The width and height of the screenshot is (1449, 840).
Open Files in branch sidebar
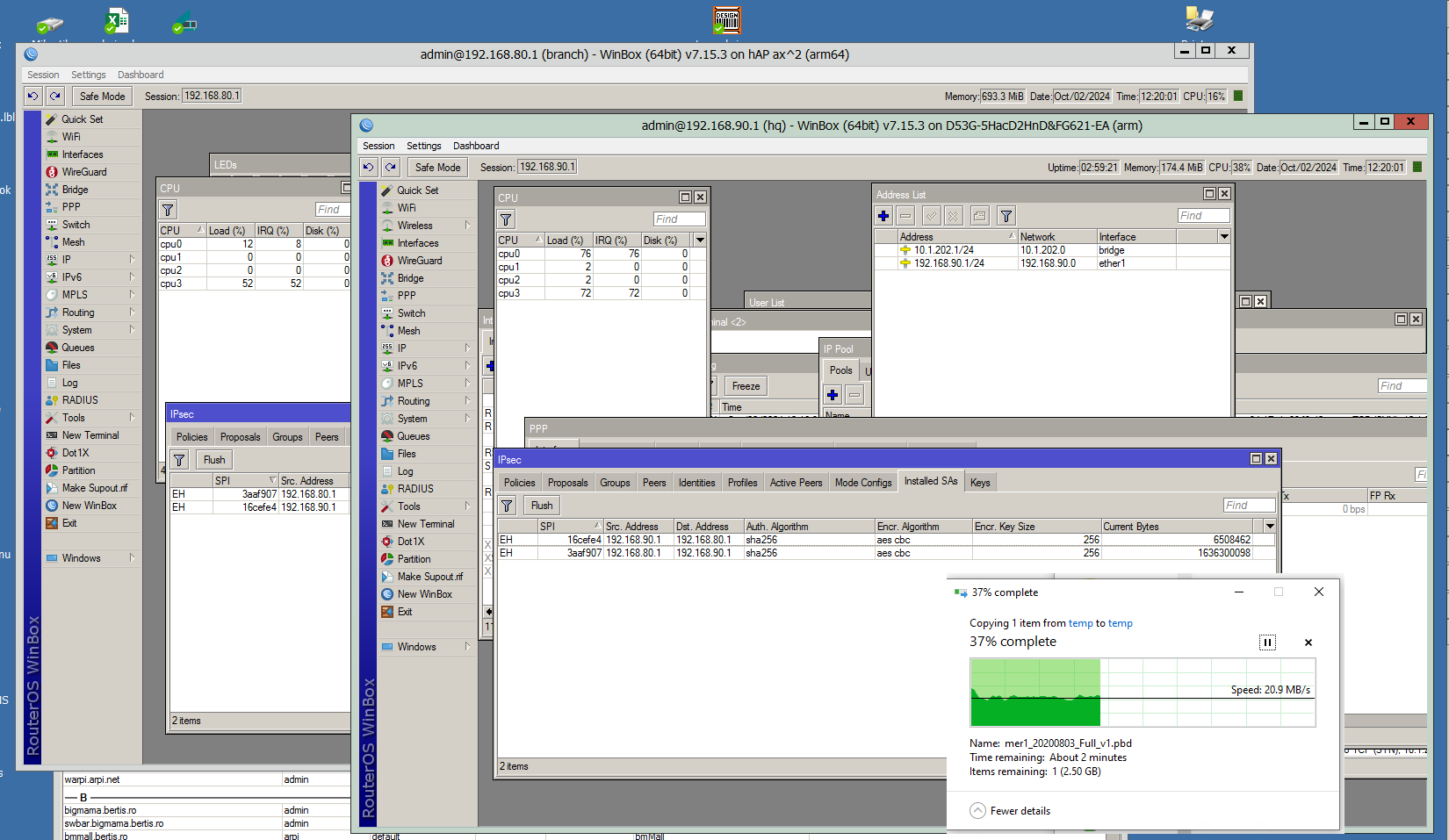[71, 365]
